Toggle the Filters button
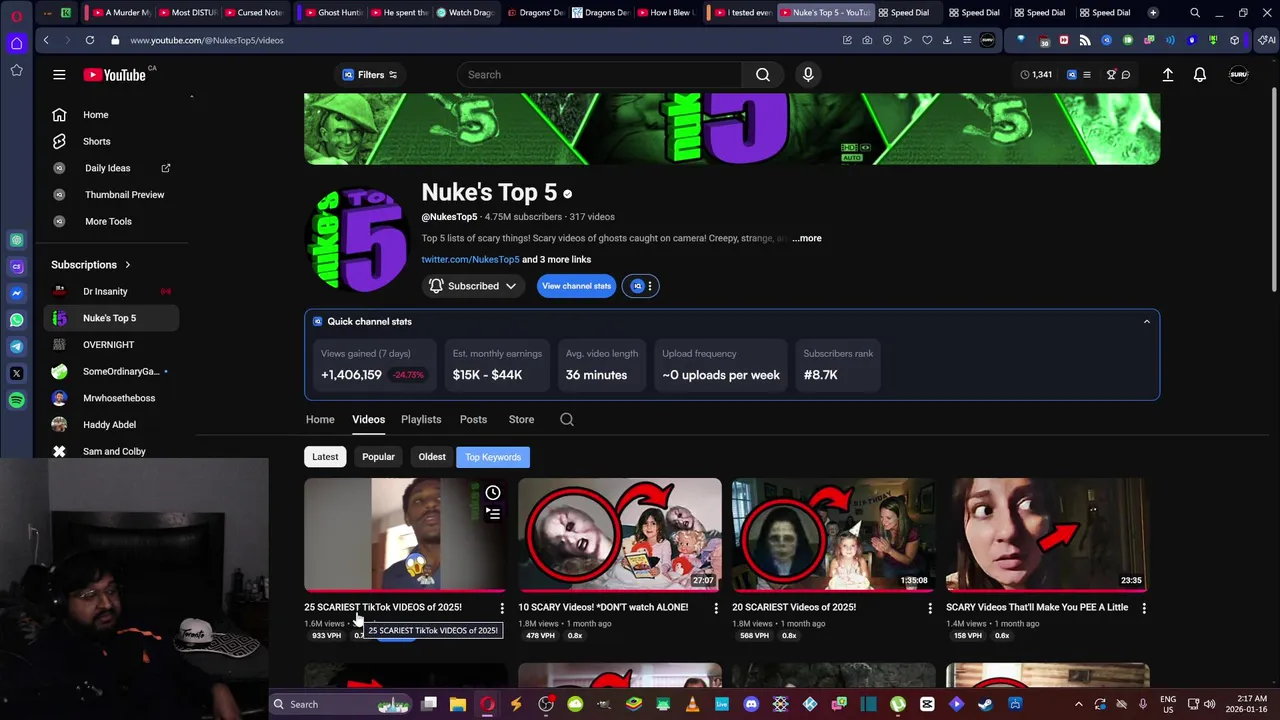 coord(370,75)
